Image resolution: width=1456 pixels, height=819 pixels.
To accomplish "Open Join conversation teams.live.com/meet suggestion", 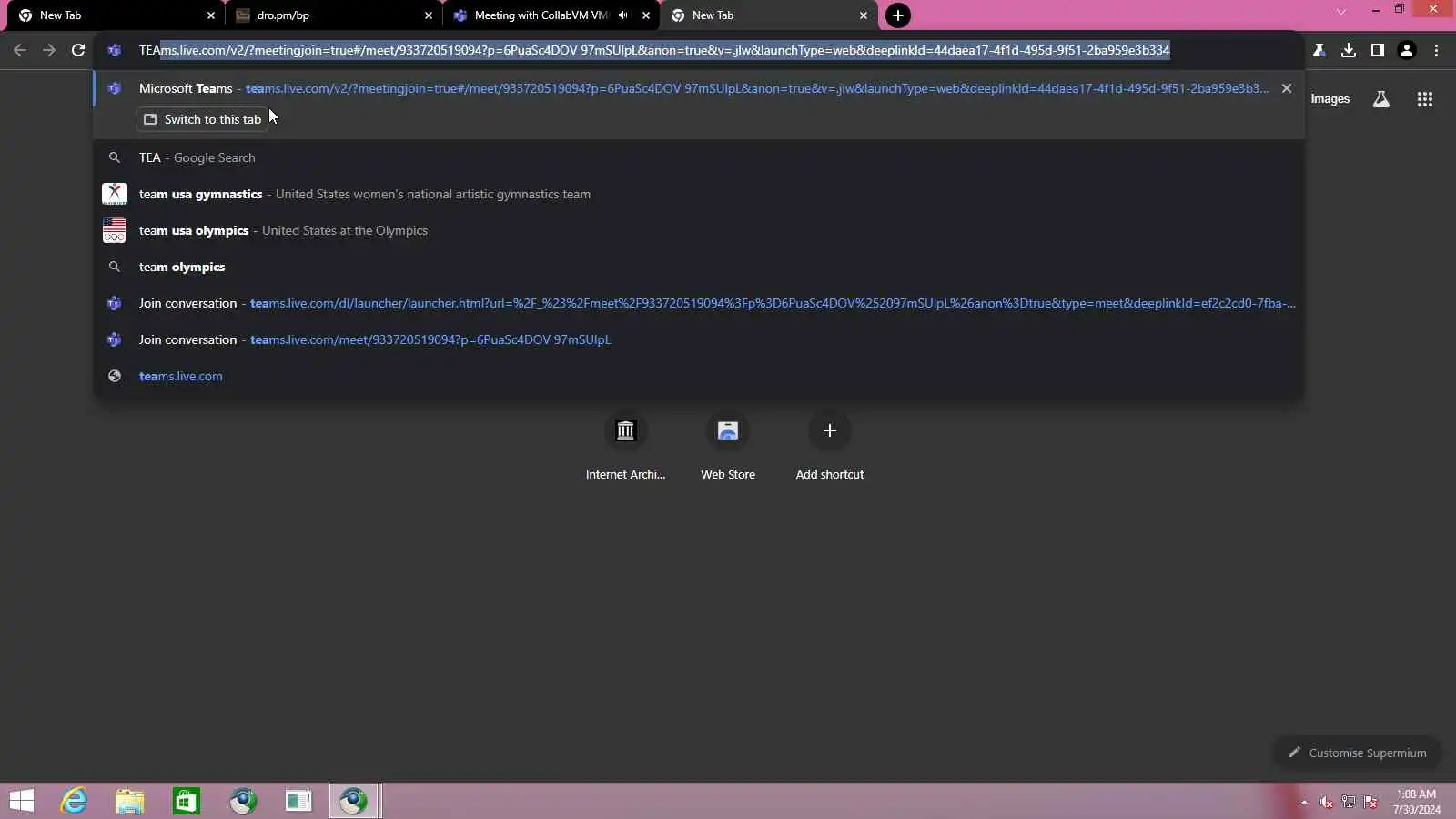I will pos(699,339).
